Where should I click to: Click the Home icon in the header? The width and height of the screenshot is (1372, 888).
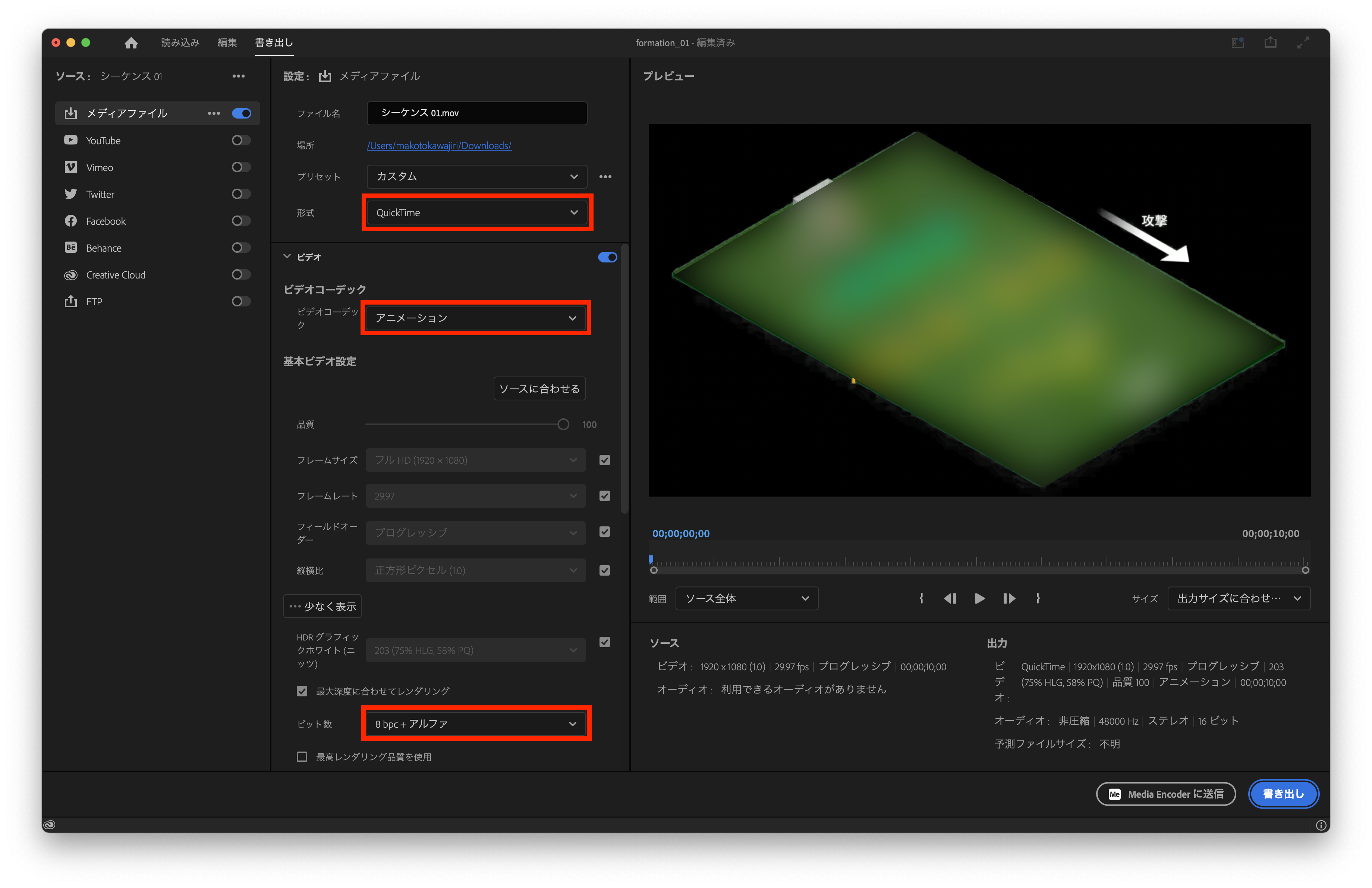pos(131,42)
